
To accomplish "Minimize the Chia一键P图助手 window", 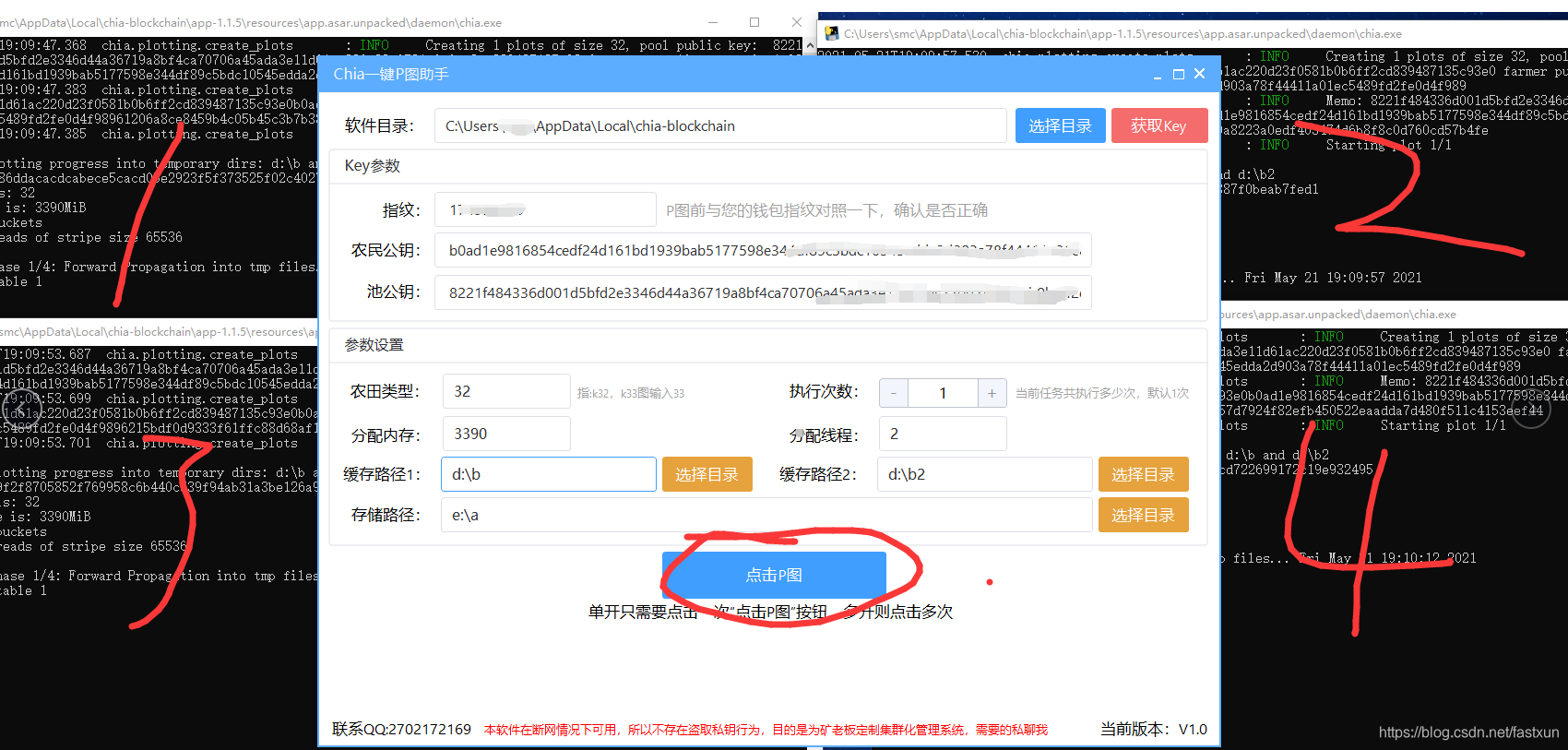I will click(x=1158, y=75).
